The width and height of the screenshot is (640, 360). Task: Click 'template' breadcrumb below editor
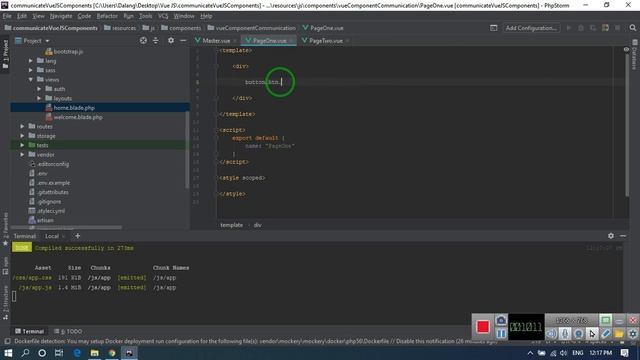click(x=231, y=225)
